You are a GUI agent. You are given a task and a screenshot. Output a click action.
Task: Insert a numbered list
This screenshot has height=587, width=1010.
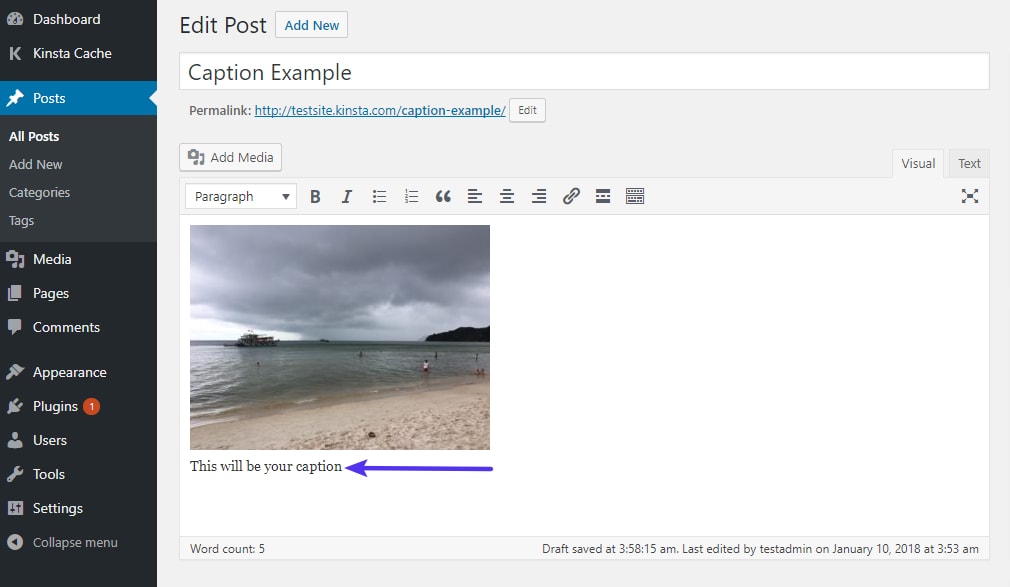coord(411,197)
